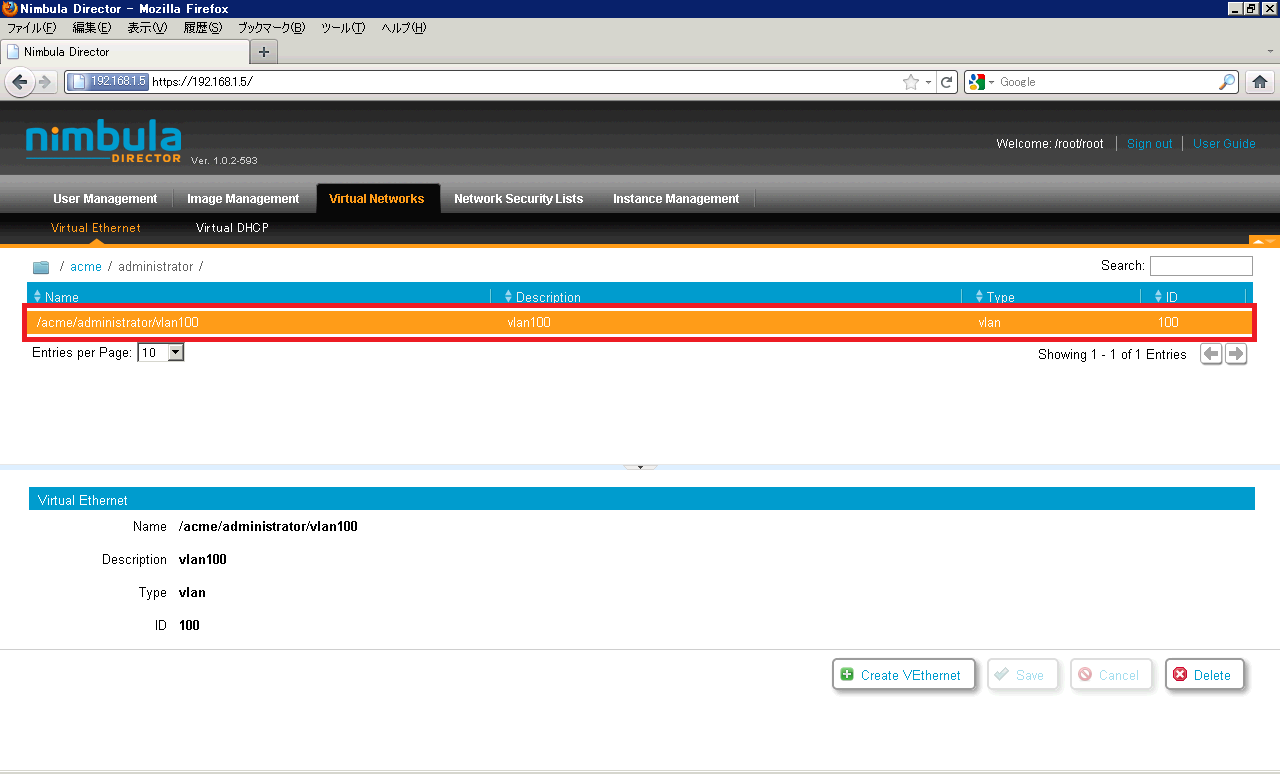Select the Virtual Ethernet subtab
Viewport: 1280px width, 774px height.
pyautogui.click(x=96, y=228)
